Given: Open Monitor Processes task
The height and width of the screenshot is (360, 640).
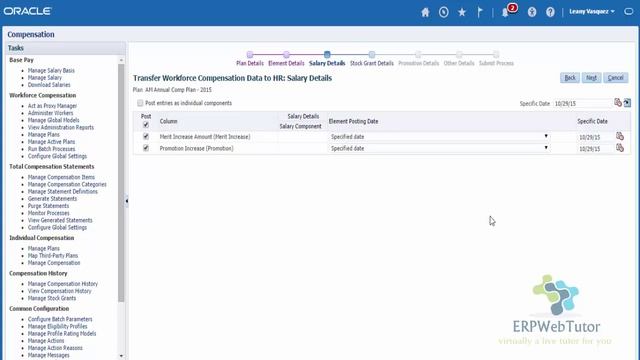Looking at the screenshot, I should [x=49, y=213].
